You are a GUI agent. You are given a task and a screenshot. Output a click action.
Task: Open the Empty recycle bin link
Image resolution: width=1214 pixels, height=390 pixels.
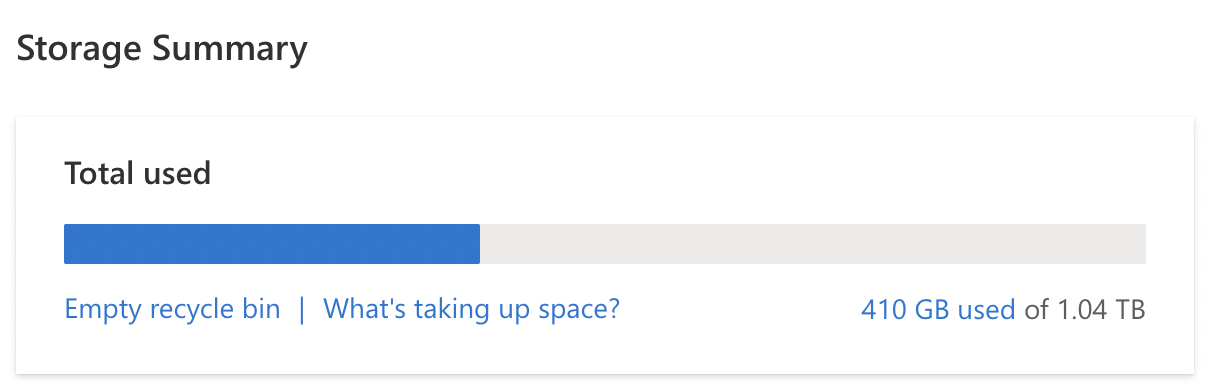tap(172, 309)
